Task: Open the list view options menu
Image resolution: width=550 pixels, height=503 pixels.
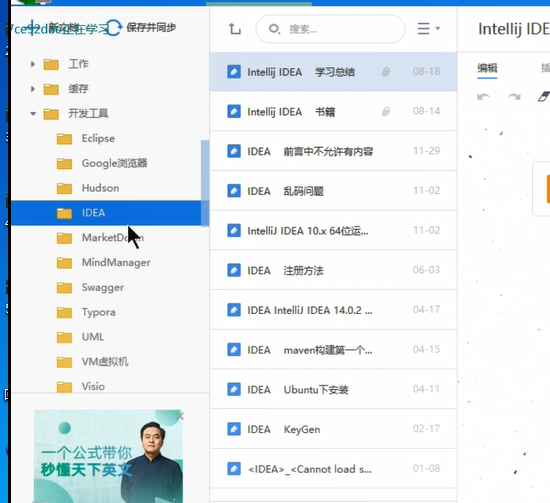Action: (x=428, y=28)
